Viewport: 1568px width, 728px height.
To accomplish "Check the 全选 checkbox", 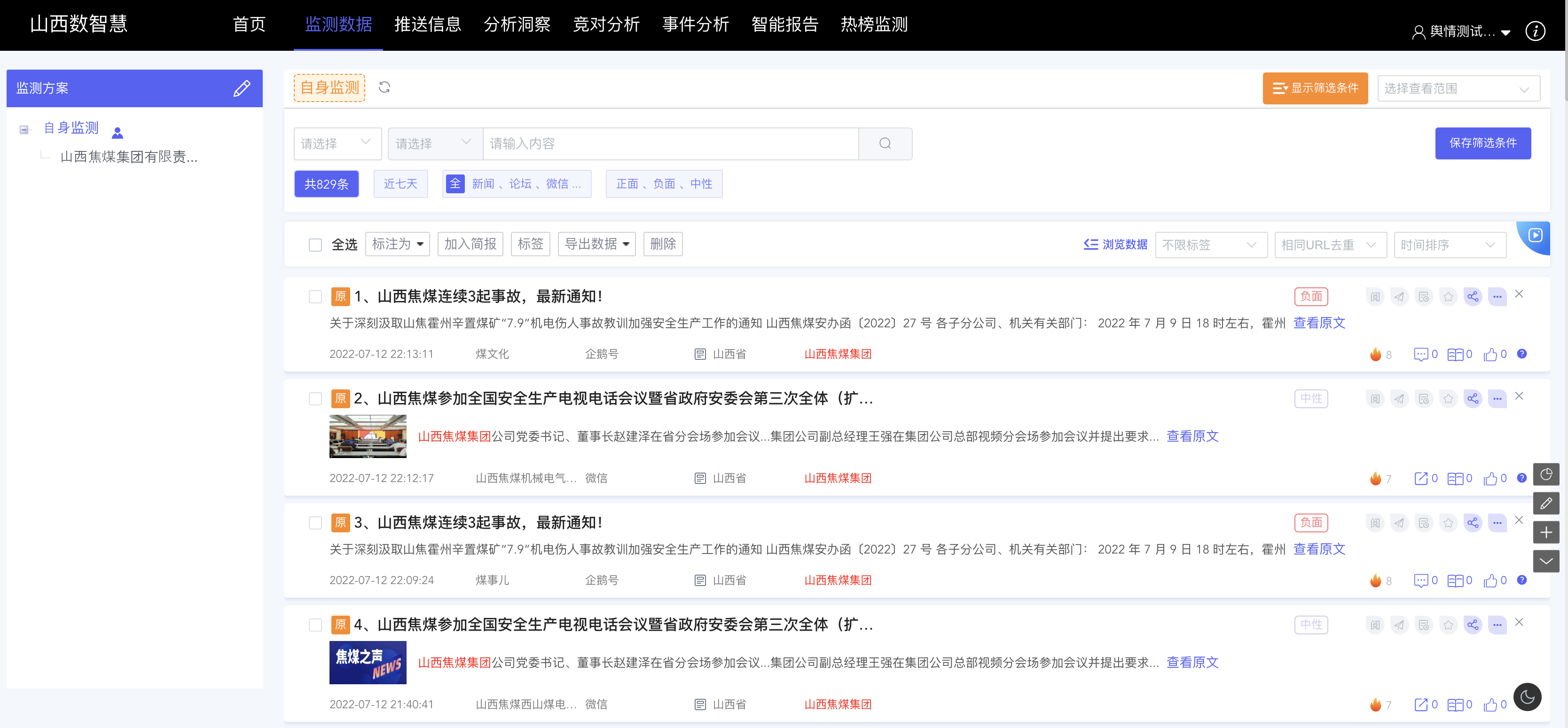I will point(315,245).
